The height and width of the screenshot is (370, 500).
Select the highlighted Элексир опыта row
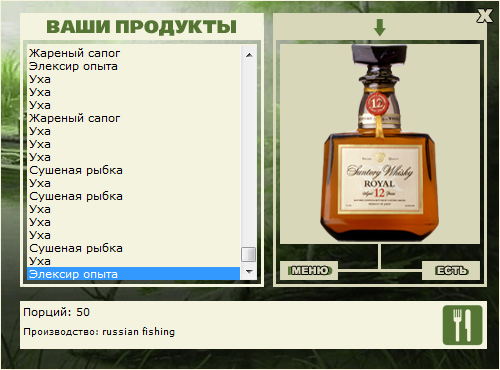(133, 274)
